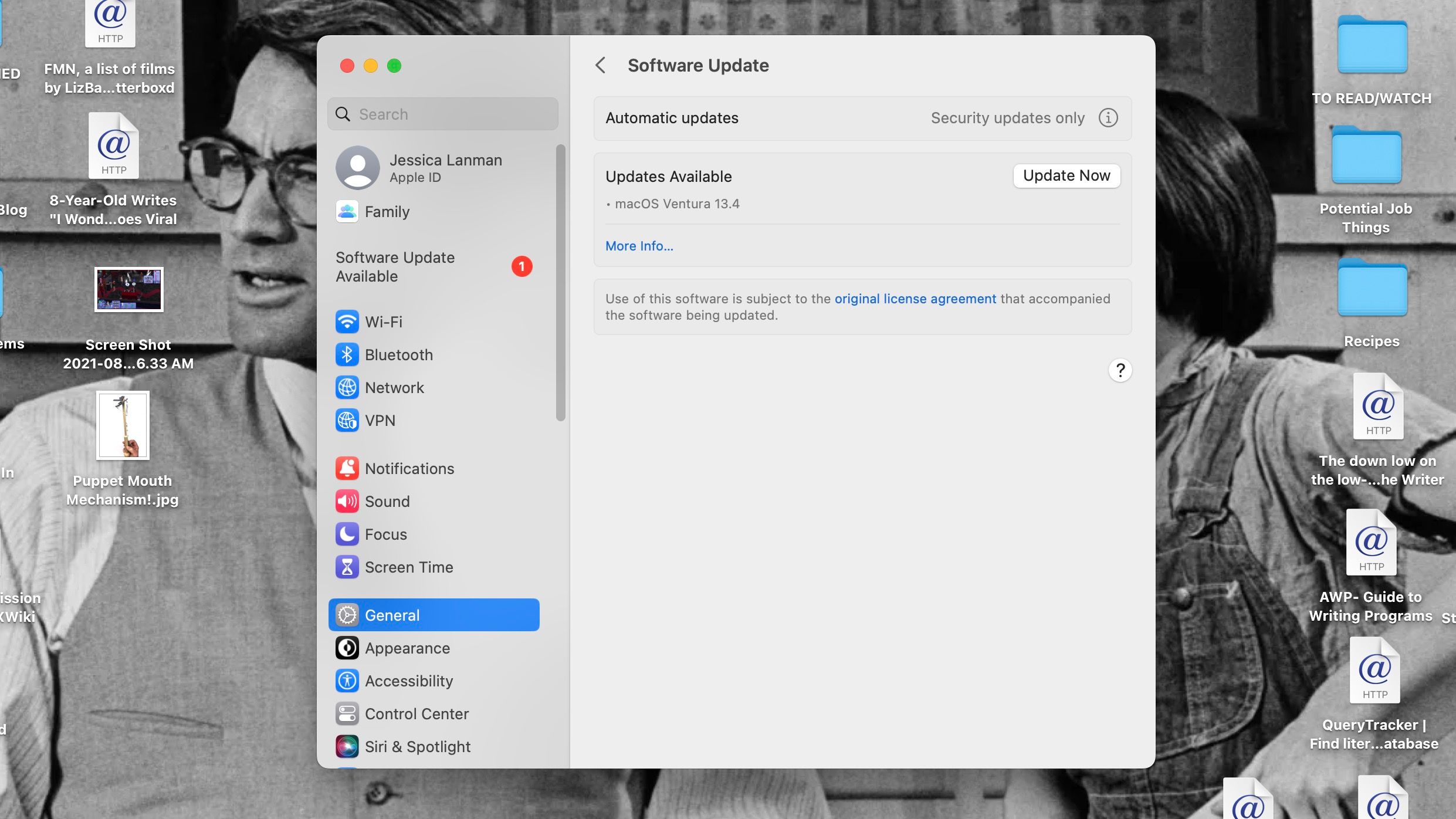
Task: Click Software Update Available sidebar entry
Action: [x=434, y=267]
